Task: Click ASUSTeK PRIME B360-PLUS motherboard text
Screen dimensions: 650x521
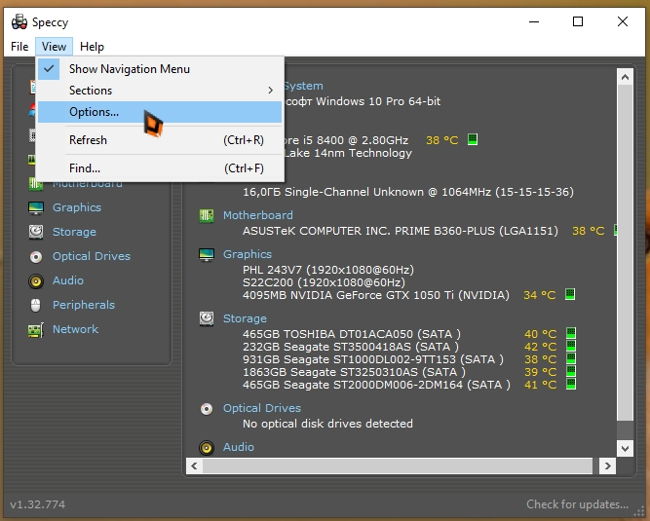Action: (x=400, y=231)
